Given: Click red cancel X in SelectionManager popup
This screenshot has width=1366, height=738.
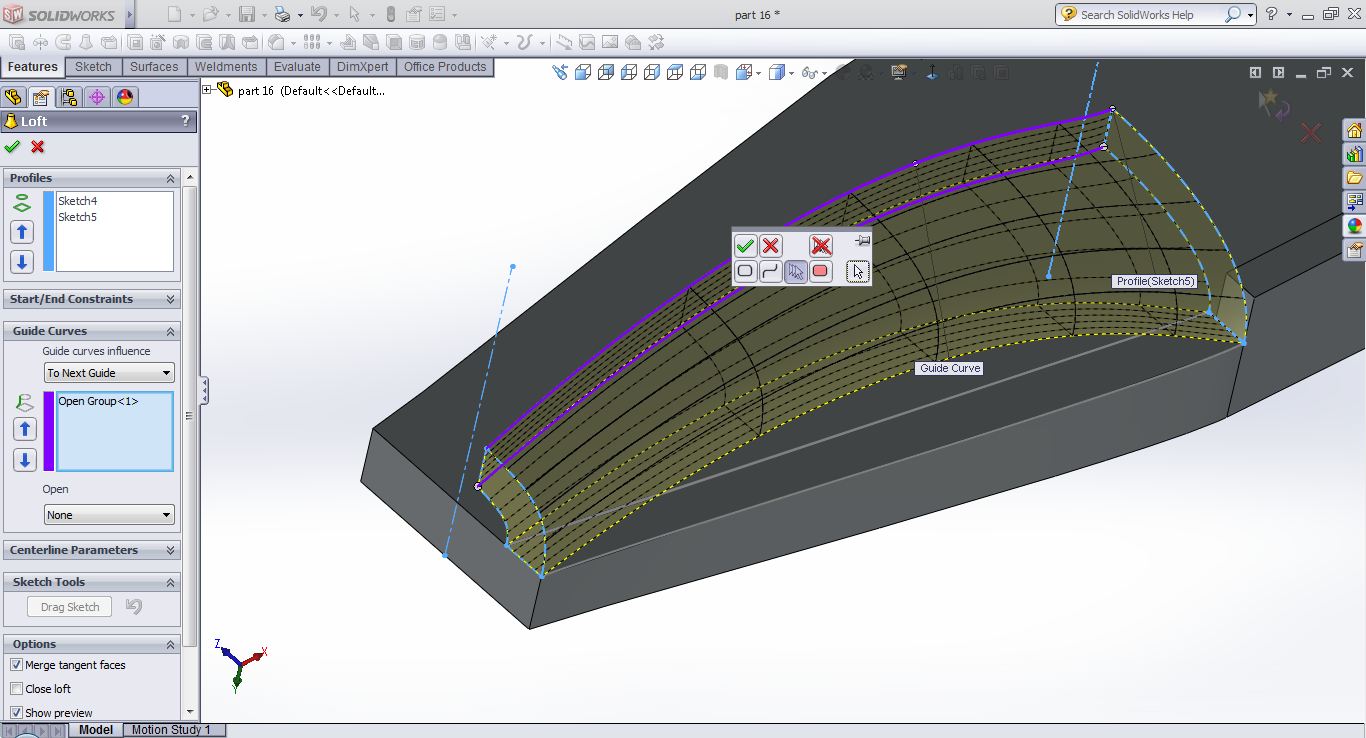Looking at the screenshot, I should point(771,246).
